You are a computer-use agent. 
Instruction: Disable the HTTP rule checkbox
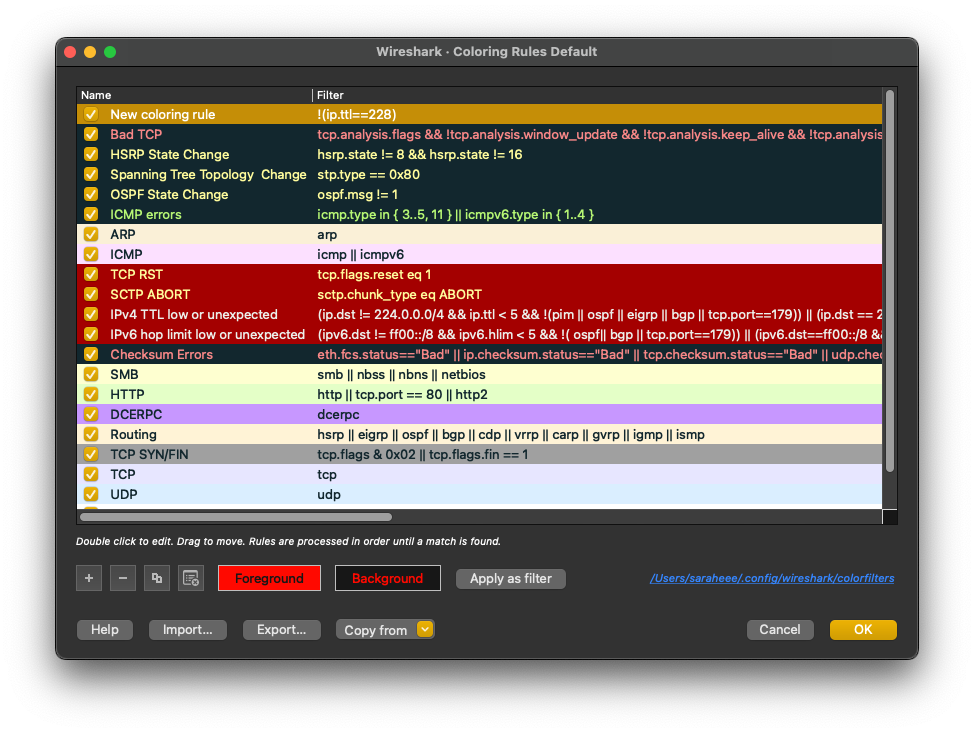[91, 394]
